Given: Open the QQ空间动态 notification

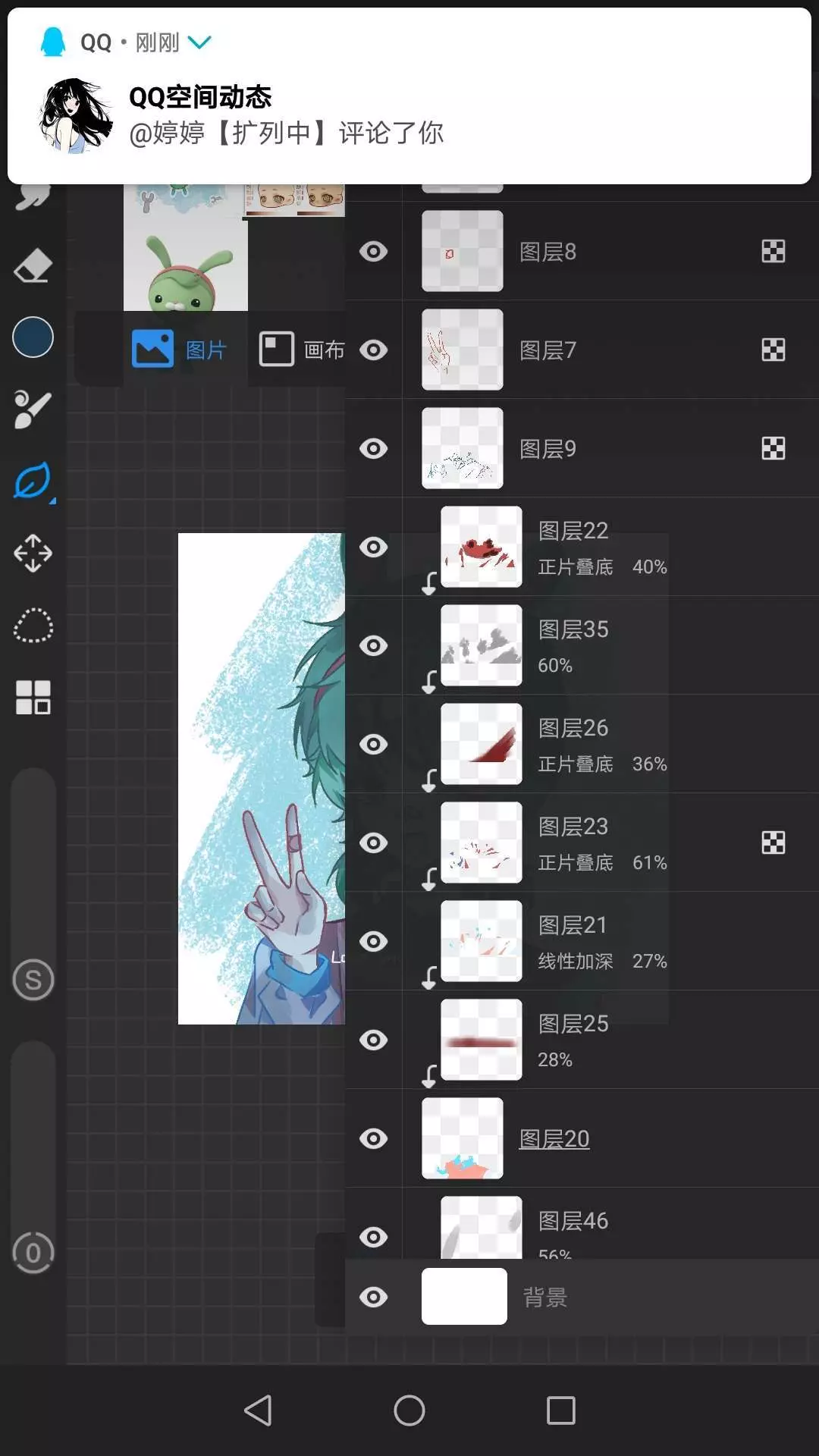Looking at the screenshot, I should (409, 96).
